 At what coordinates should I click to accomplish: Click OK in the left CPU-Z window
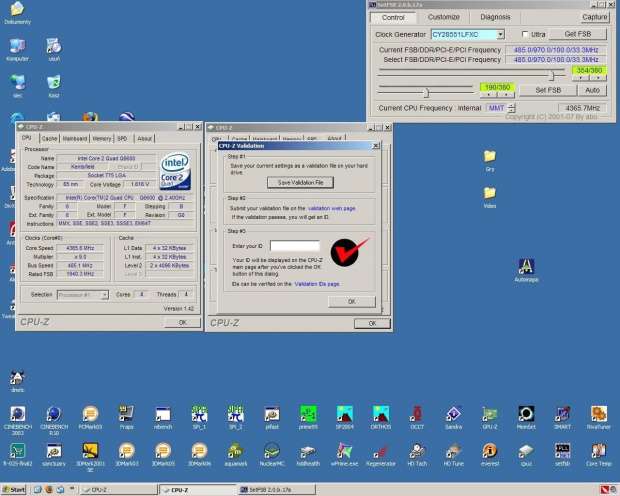[182, 322]
